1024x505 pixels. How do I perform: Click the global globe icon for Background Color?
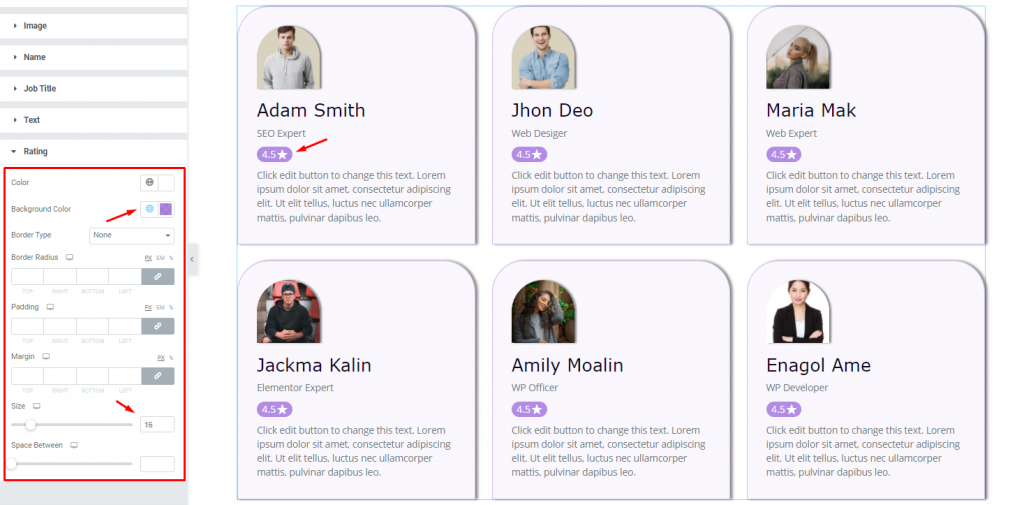pyautogui.click(x=150, y=209)
